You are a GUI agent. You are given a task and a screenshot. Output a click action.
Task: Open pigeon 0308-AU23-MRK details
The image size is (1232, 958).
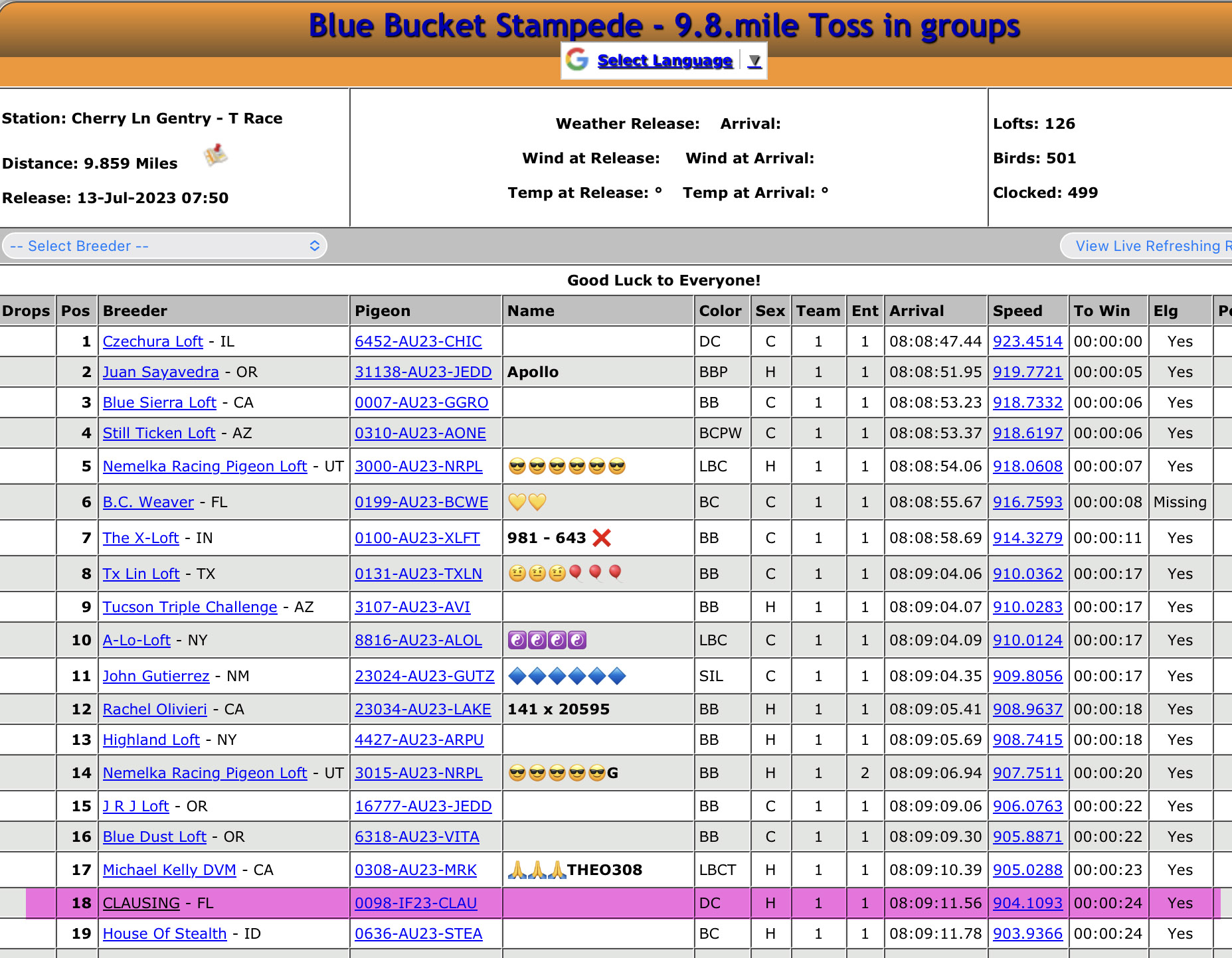point(416,870)
